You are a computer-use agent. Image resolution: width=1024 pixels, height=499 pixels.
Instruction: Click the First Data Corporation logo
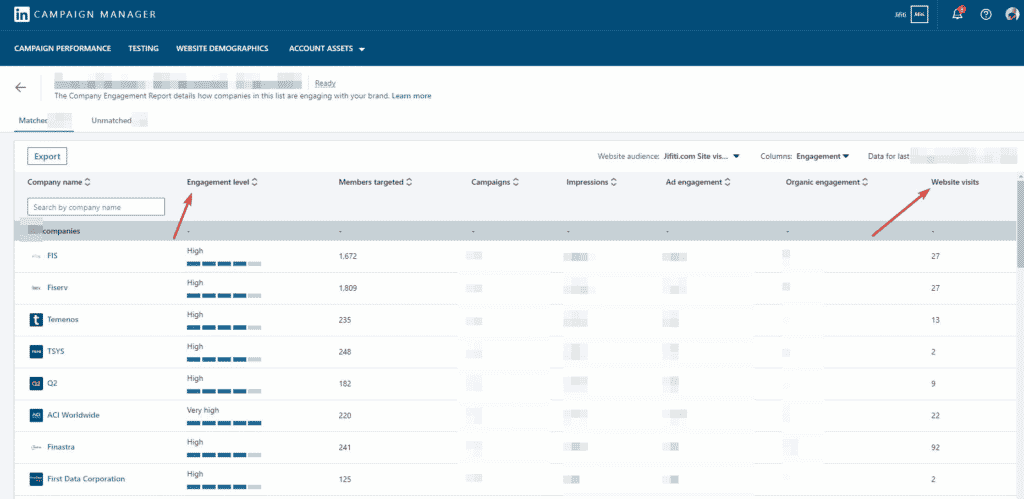(x=36, y=479)
